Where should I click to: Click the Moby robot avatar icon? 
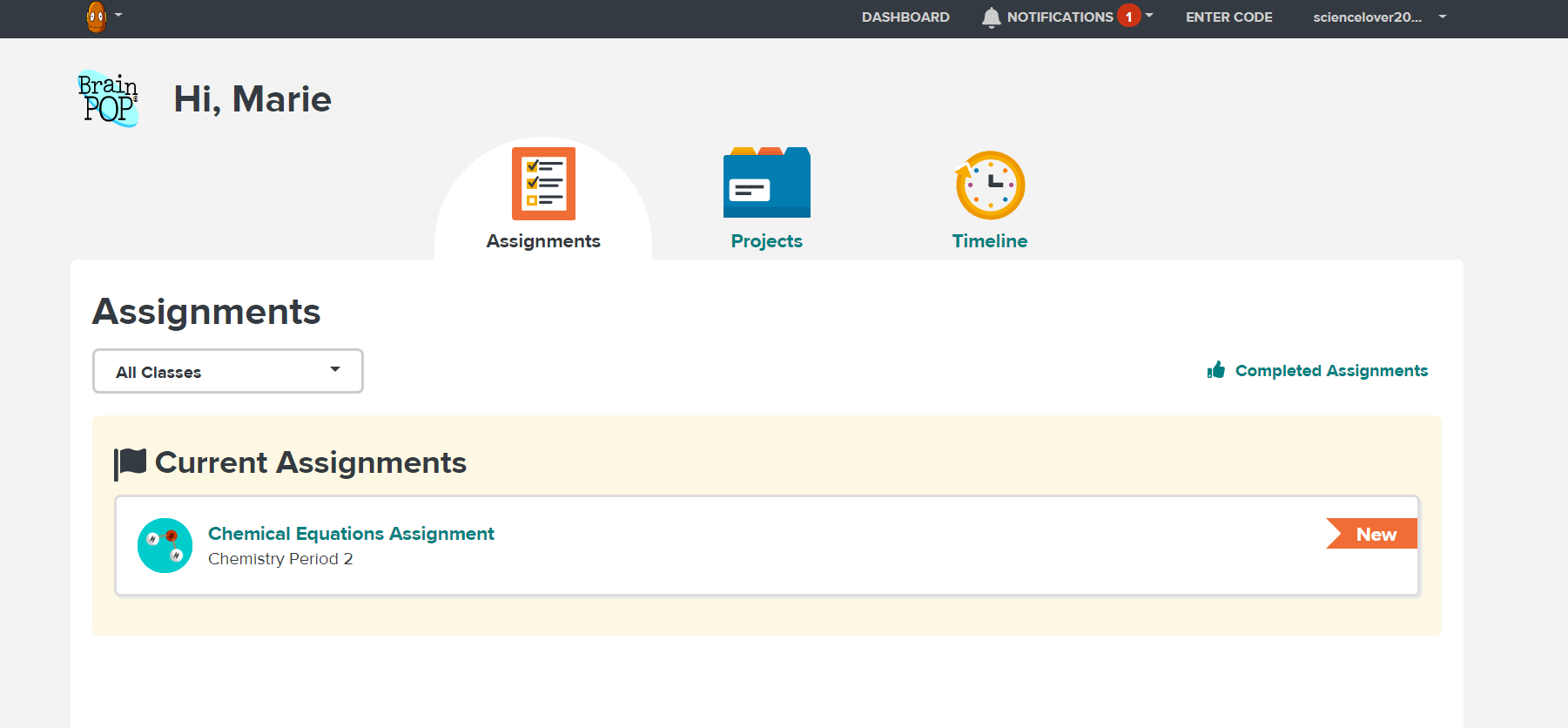point(97,17)
